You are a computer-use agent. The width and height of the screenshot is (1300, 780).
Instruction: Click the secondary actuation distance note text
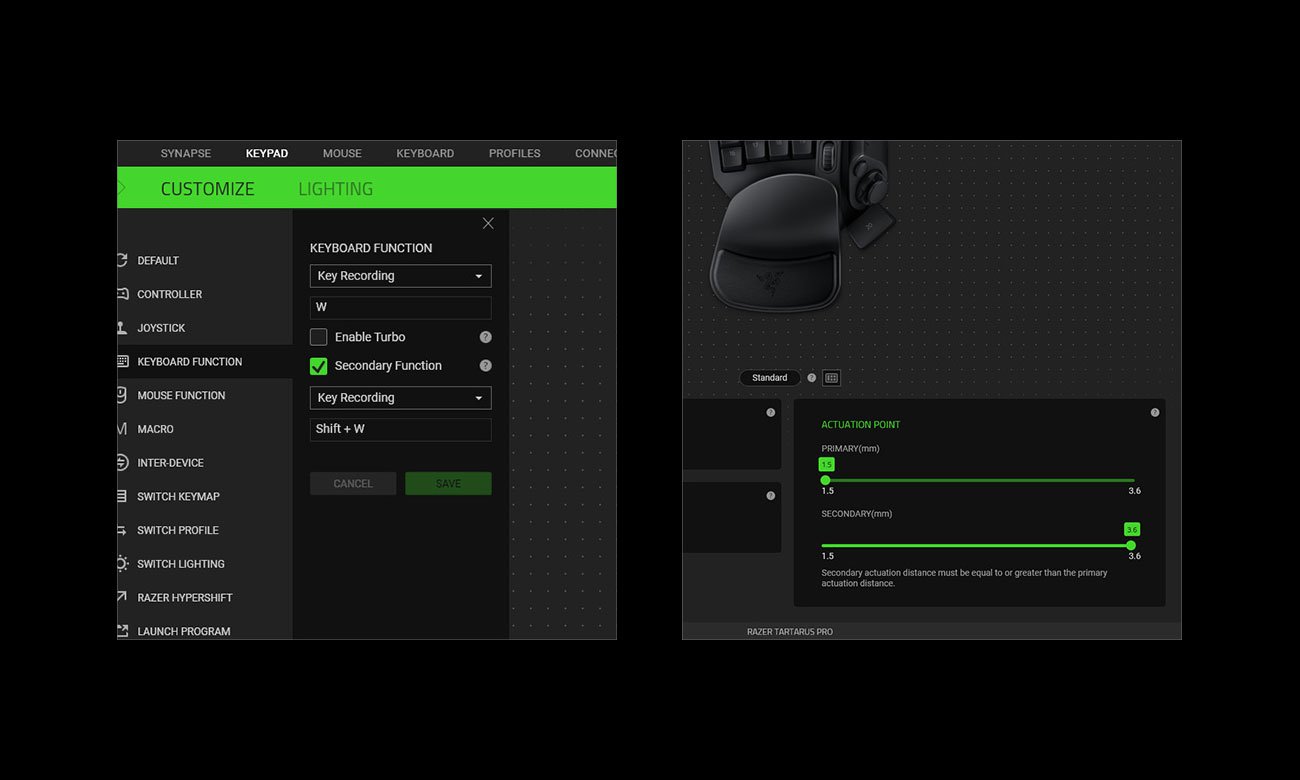point(964,578)
